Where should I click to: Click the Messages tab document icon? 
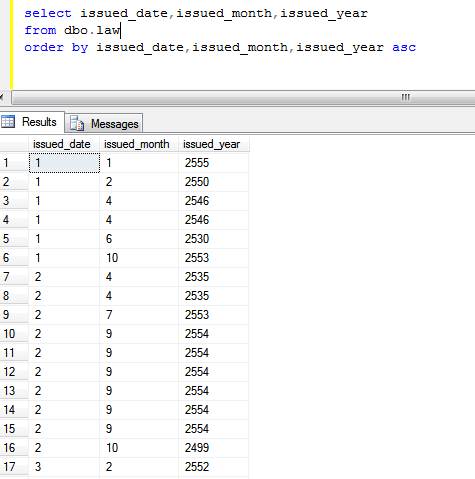click(77, 124)
